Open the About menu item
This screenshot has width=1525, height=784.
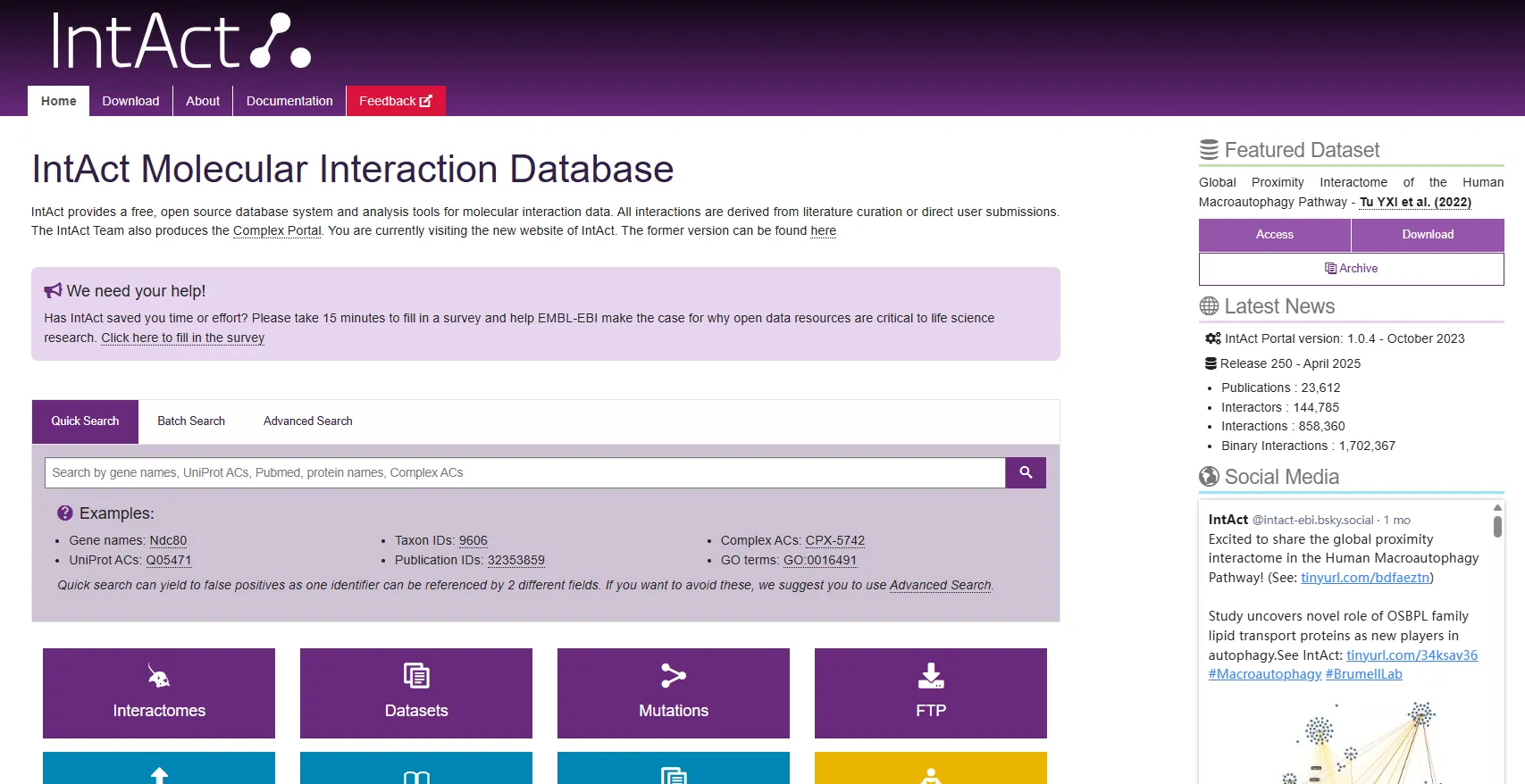(x=203, y=101)
